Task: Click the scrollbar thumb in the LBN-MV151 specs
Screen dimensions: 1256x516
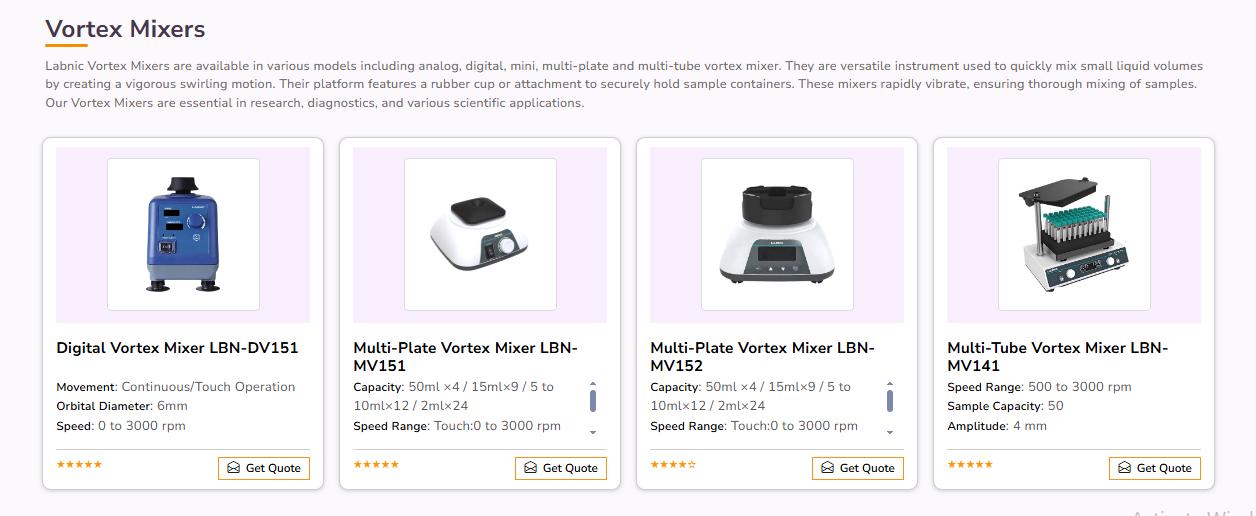Action: (593, 400)
